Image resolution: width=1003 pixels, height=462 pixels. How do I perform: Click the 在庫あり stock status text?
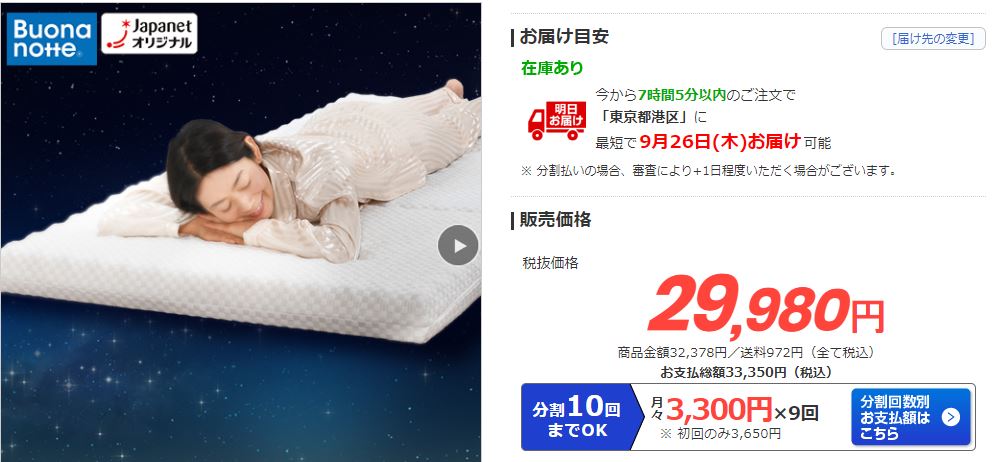point(552,68)
